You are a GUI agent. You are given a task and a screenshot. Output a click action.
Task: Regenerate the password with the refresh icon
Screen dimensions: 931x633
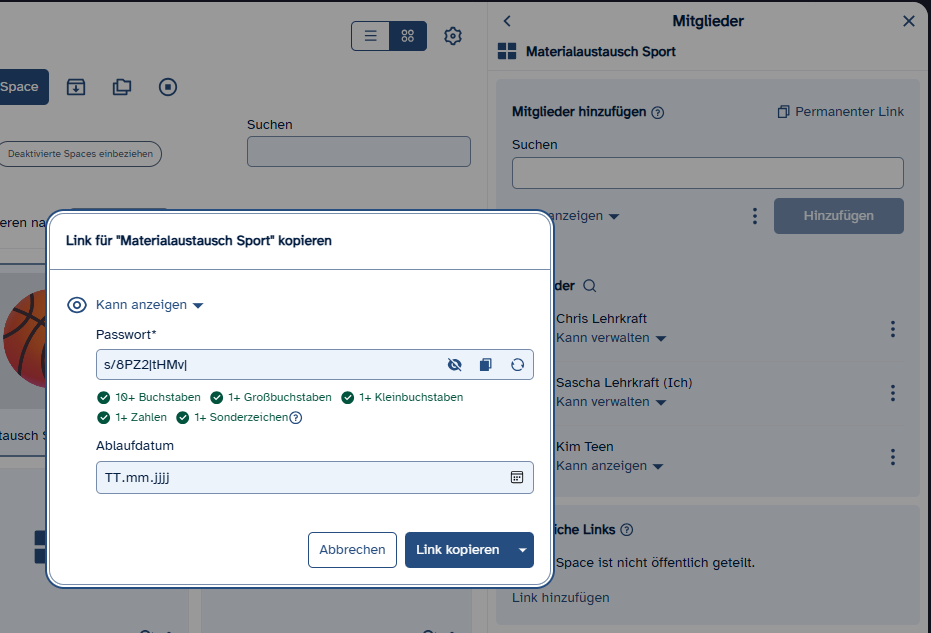(x=517, y=365)
